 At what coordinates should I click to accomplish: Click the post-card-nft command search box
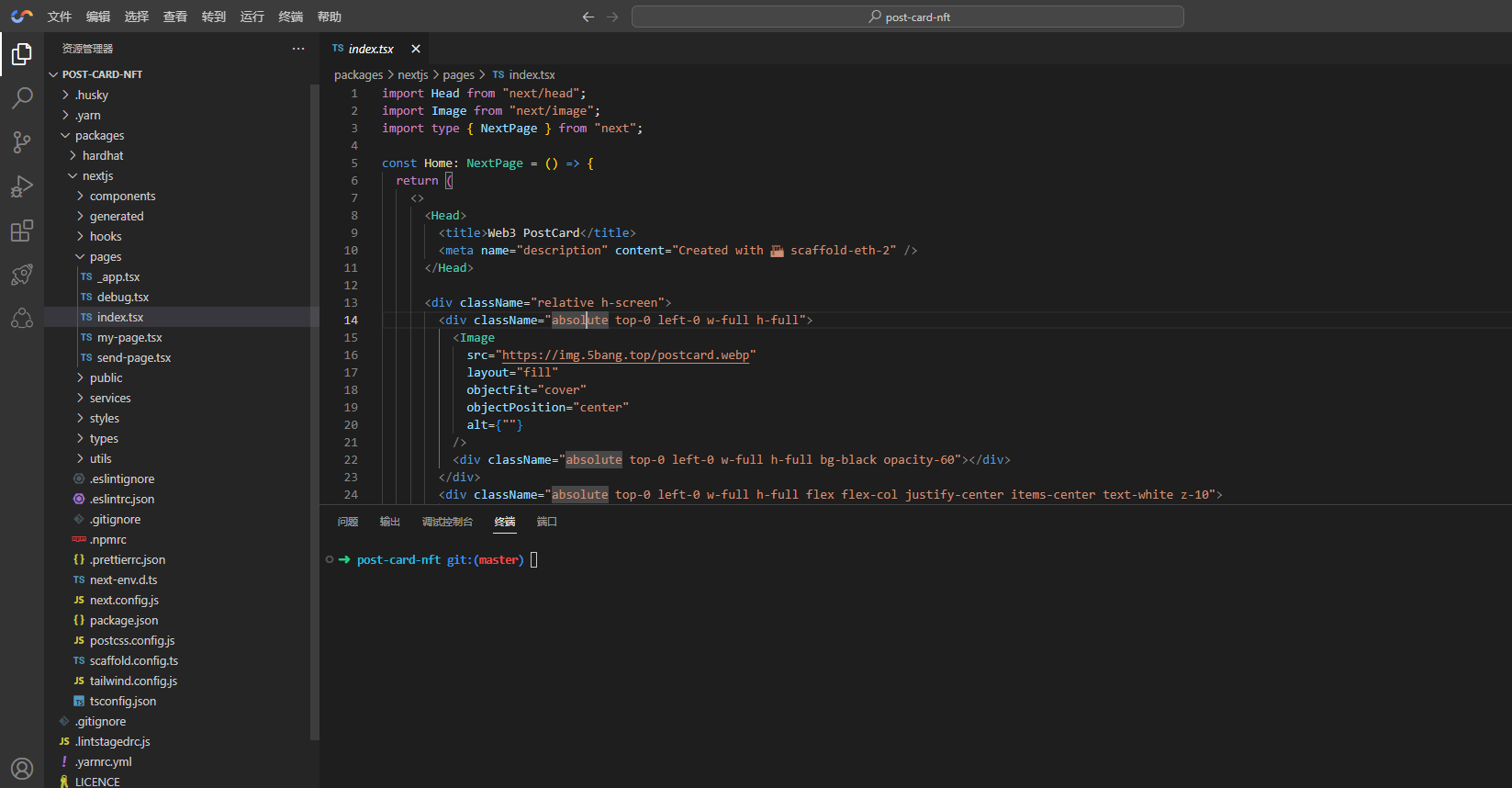pyautogui.click(x=908, y=17)
